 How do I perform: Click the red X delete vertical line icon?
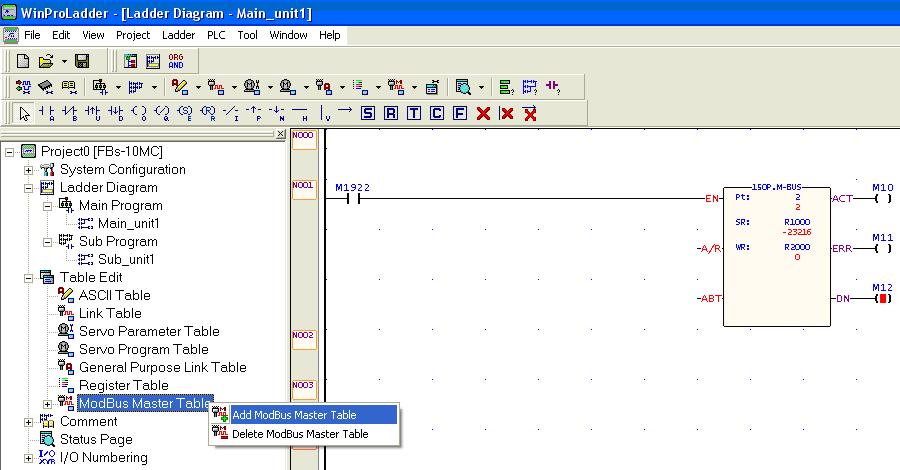pyautogui.click(x=506, y=113)
